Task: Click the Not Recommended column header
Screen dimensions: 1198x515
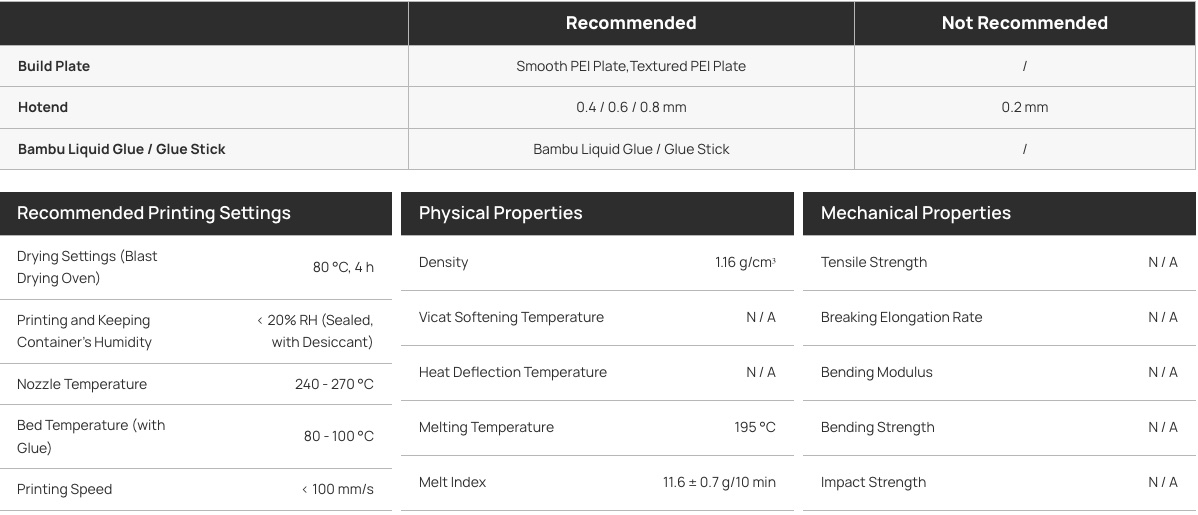Action: 1025,23
